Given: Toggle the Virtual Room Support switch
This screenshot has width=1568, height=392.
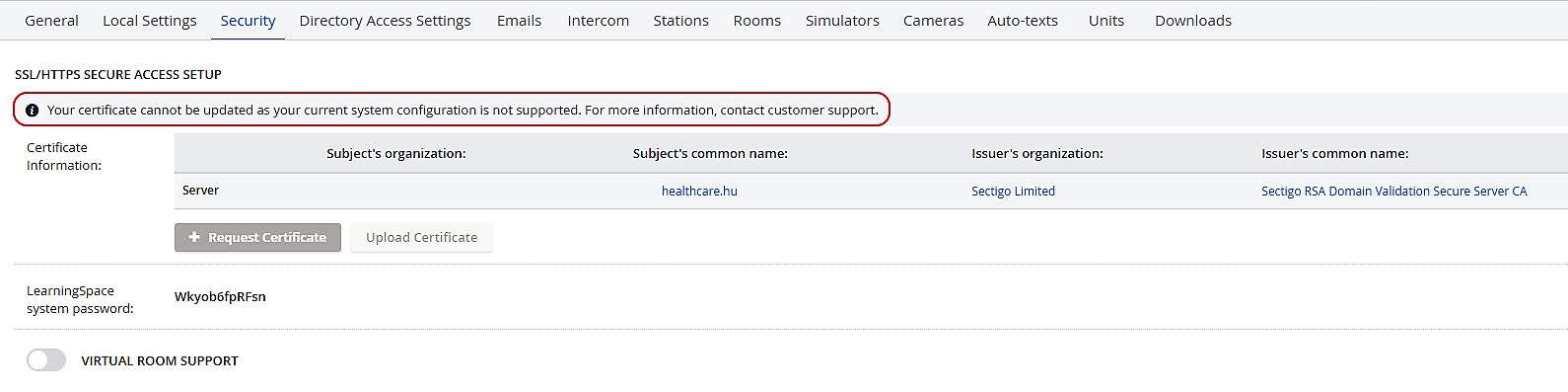Looking at the screenshot, I should [46, 360].
